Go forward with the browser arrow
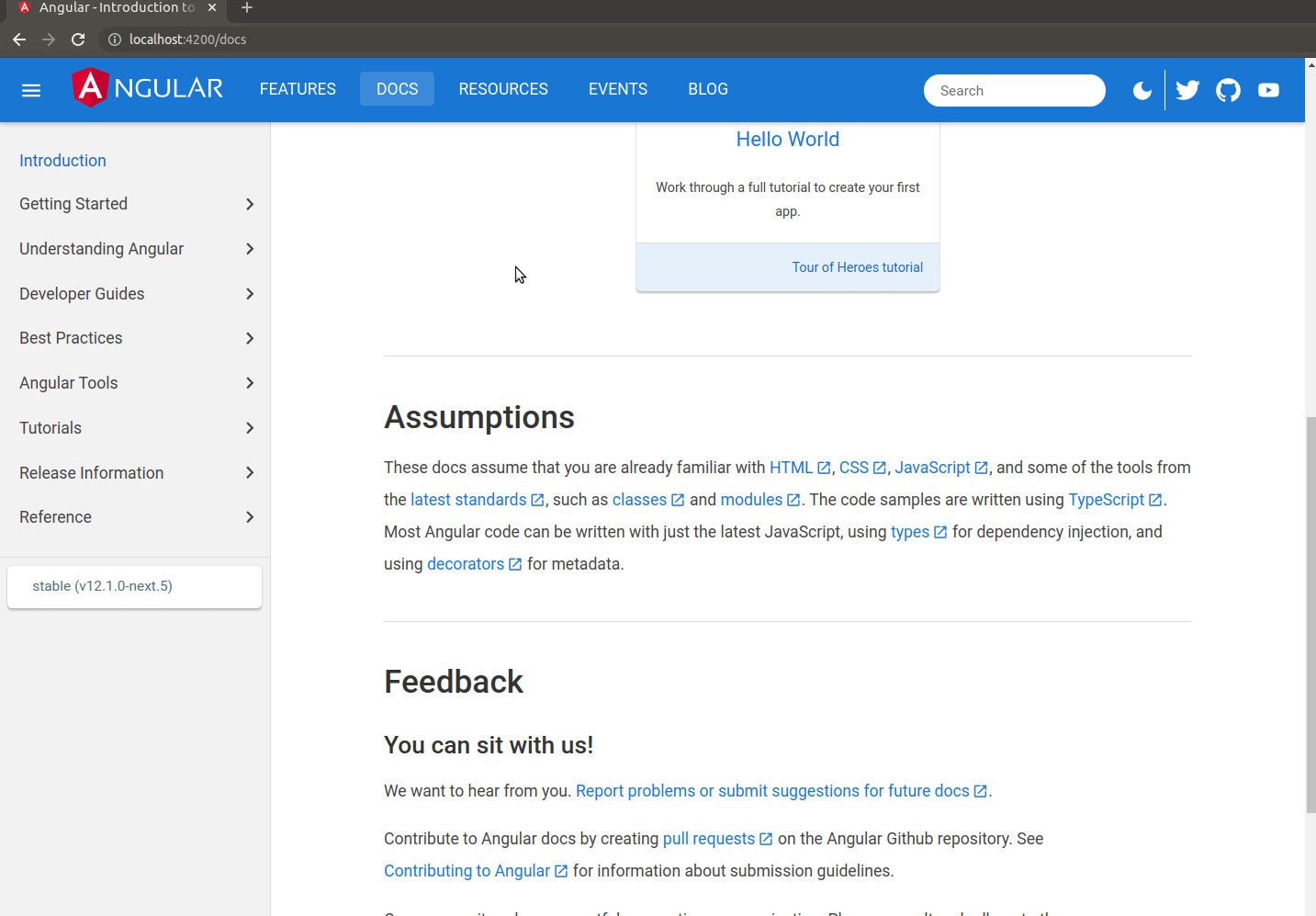 (x=49, y=40)
